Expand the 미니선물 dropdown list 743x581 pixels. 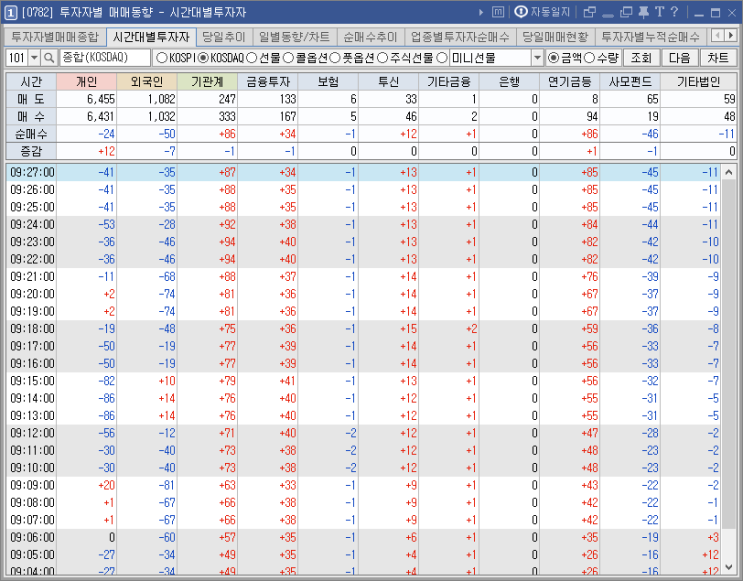537,58
